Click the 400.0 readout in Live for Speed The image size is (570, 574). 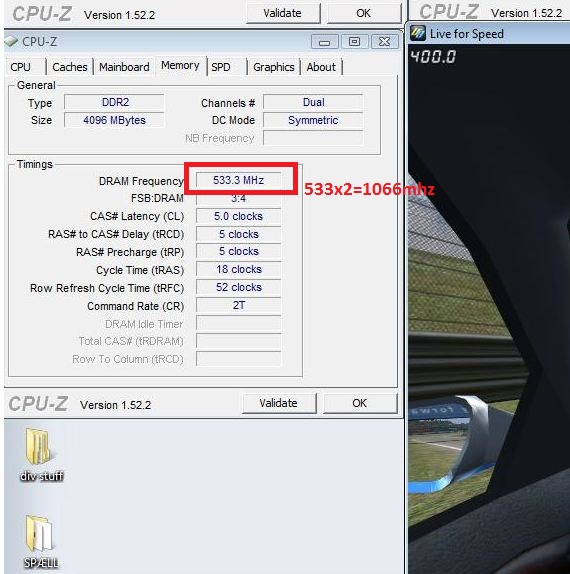(433, 57)
